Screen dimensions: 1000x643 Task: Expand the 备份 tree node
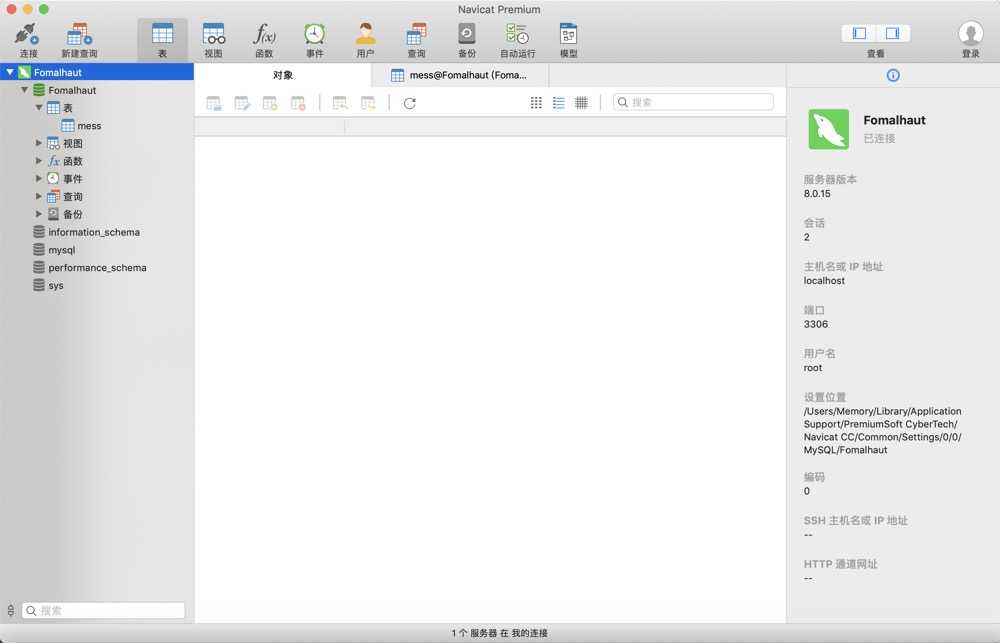pos(39,214)
